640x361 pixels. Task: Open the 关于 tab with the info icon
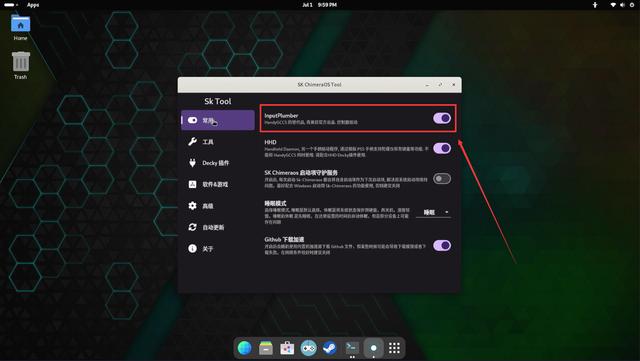coord(218,249)
